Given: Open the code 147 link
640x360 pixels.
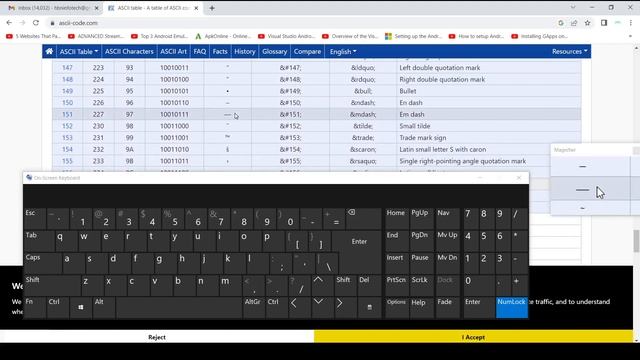Looking at the screenshot, I should pos(67,68).
